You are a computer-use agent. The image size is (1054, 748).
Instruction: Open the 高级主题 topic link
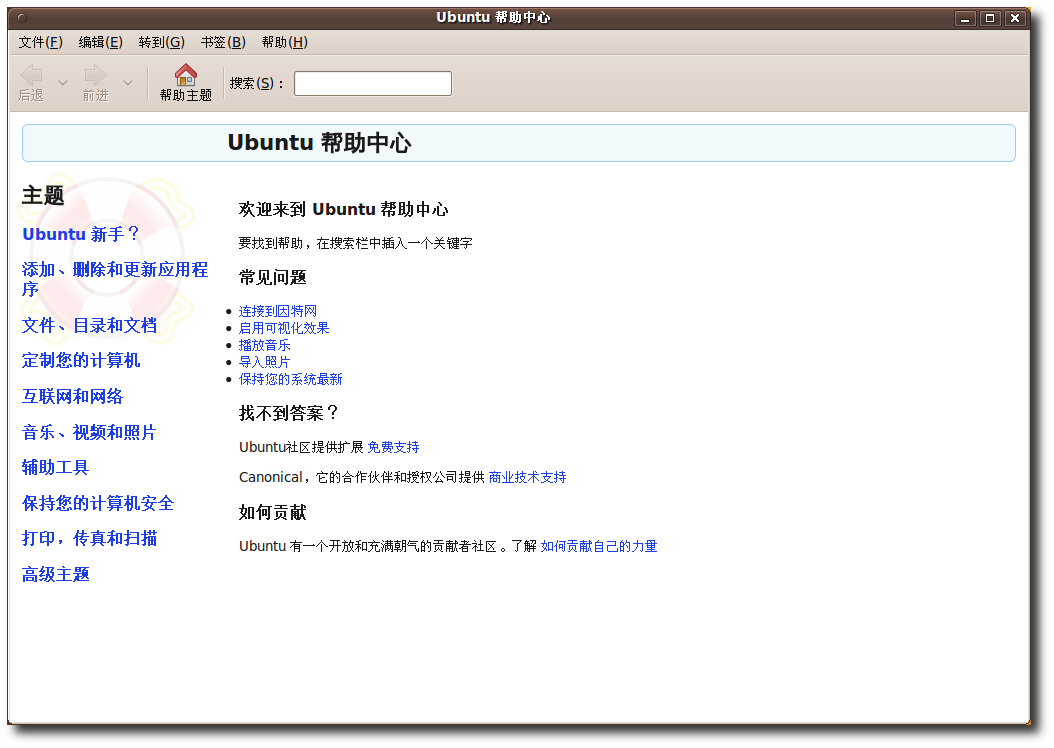click(x=56, y=574)
